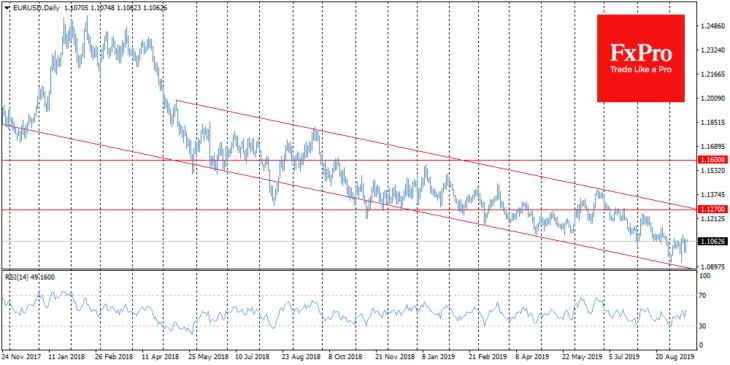The image size is (730, 365).
Task: Select the red 1.16000 price level tag
Action: (712, 160)
